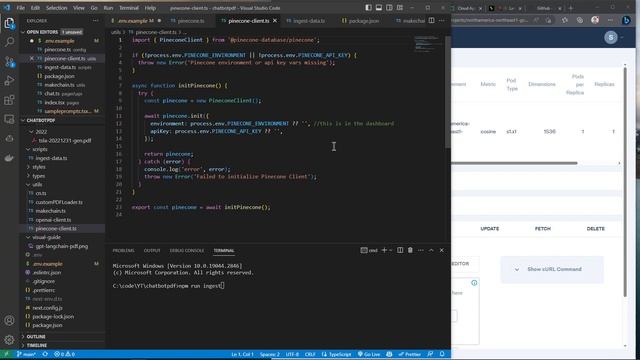This screenshot has width=640, height=360.
Task: Kill the terminal with trash icon
Action: [410, 250]
